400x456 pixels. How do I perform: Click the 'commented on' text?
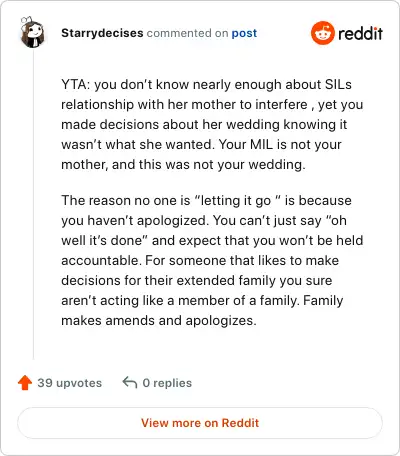pyautogui.click(x=187, y=33)
